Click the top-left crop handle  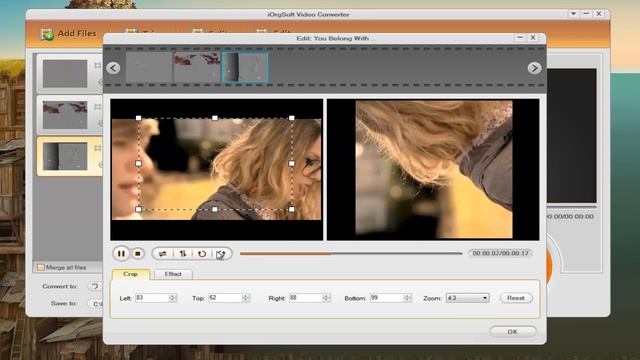pyautogui.click(x=138, y=118)
